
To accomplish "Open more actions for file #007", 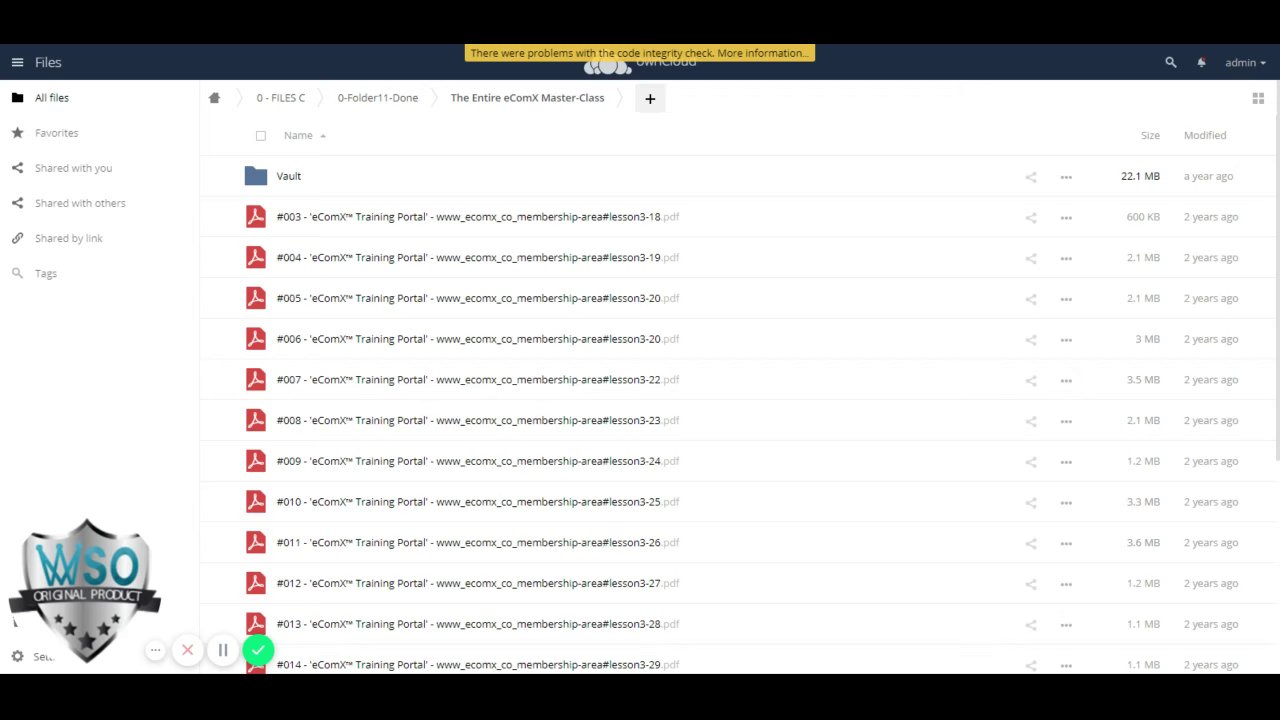I will pyautogui.click(x=1066, y=381).
